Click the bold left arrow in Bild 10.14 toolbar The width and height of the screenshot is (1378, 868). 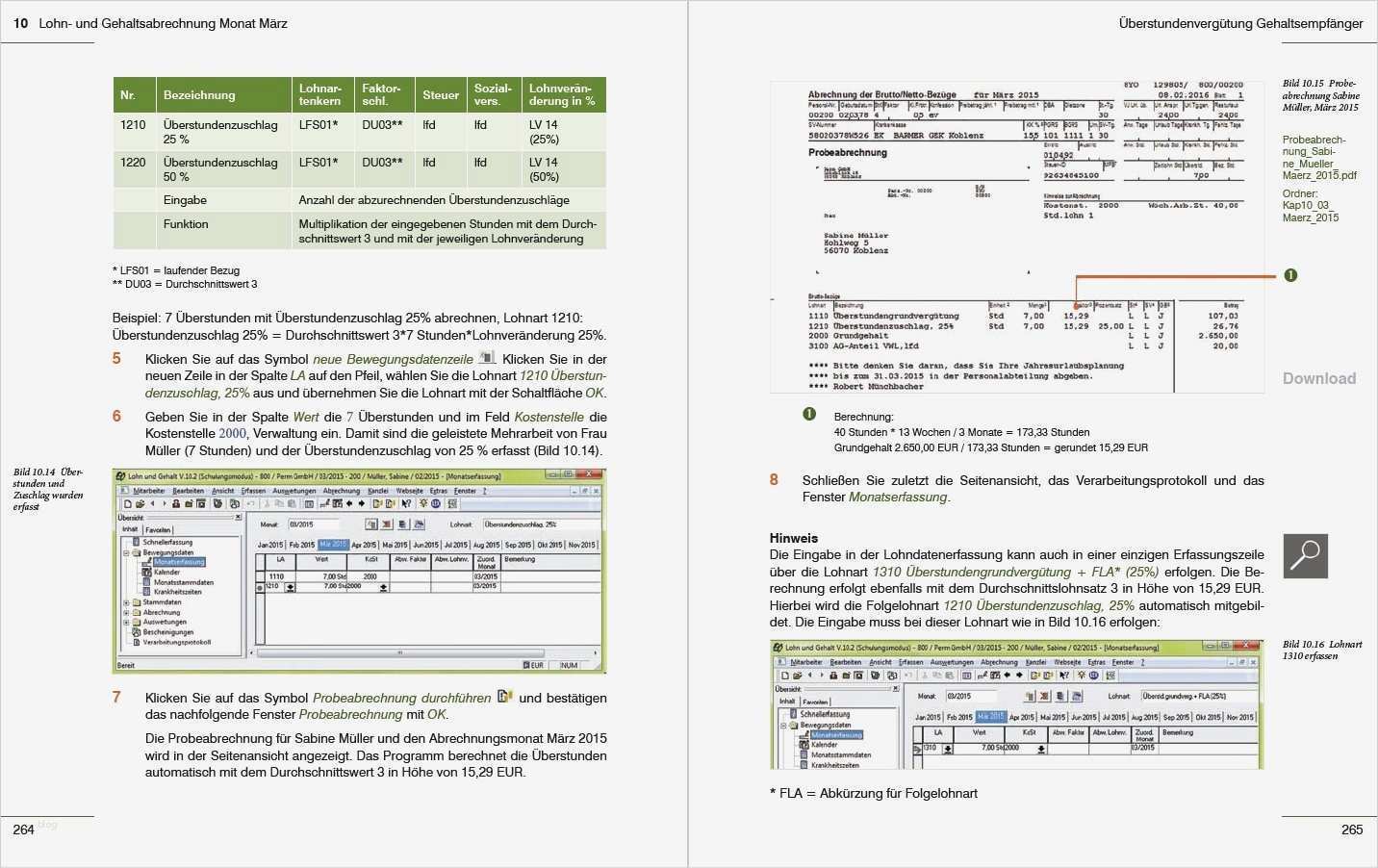[349, 503]
